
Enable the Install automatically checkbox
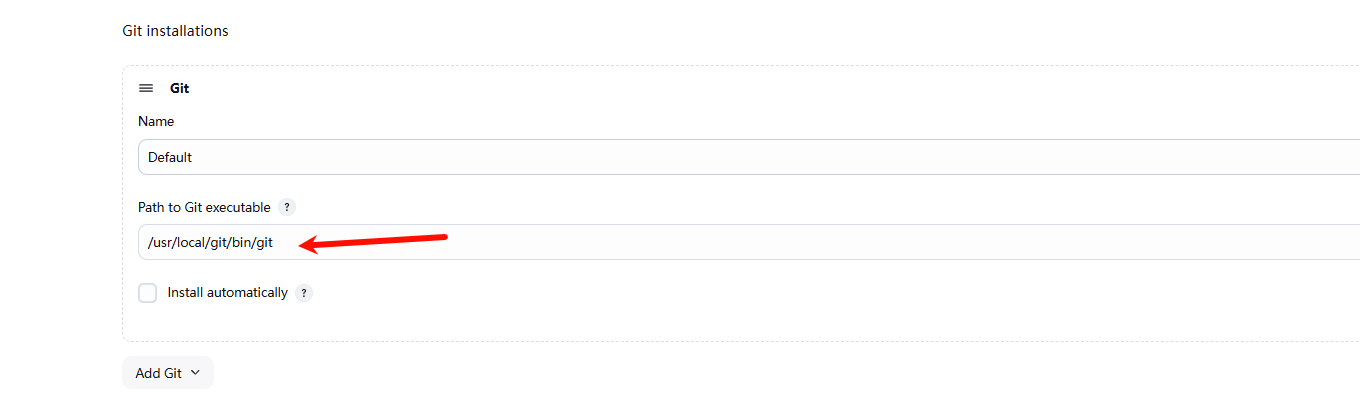pos(148,293)
